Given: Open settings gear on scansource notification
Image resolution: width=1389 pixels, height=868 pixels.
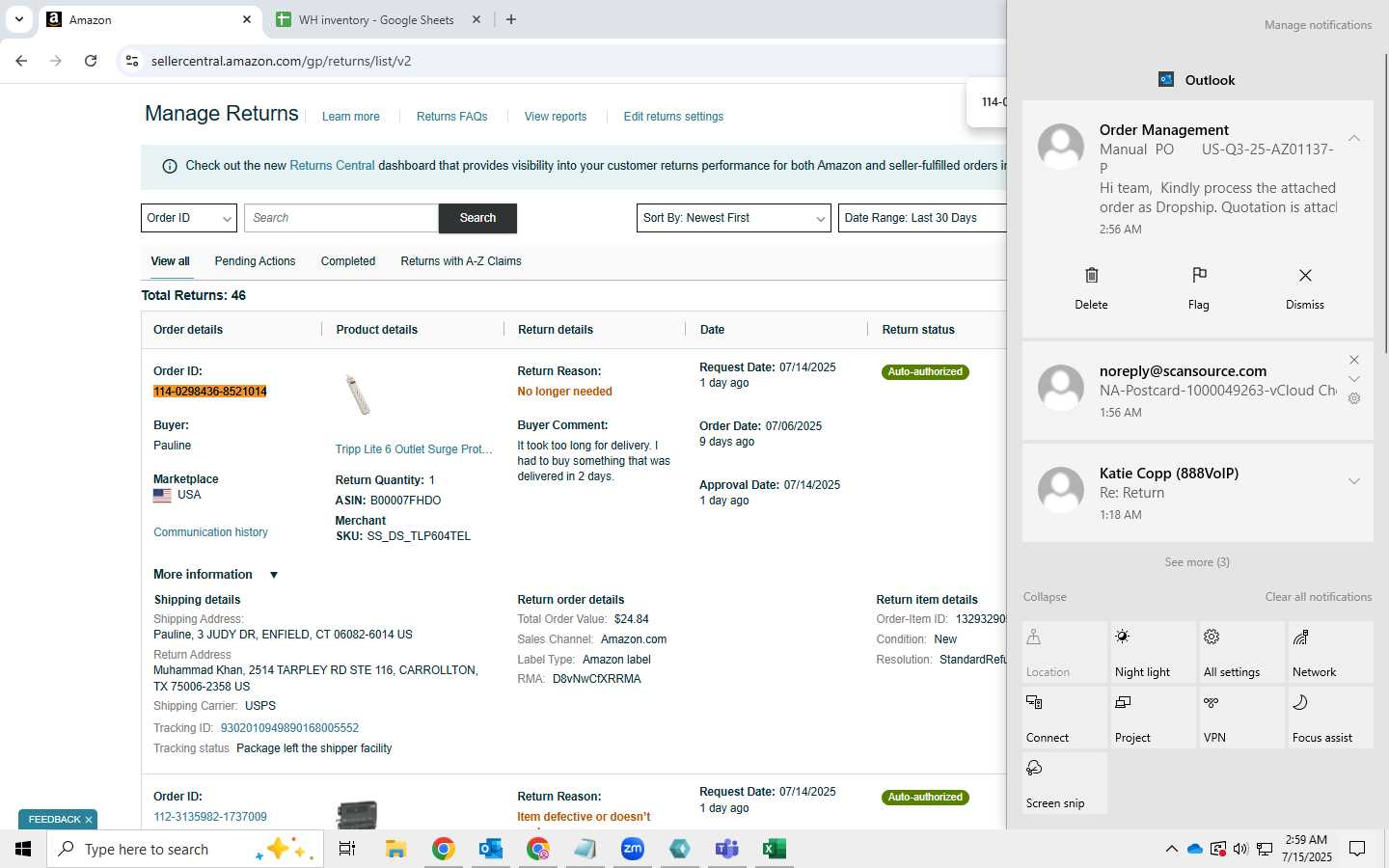Looking at the screenshot, I should 1354,398.
